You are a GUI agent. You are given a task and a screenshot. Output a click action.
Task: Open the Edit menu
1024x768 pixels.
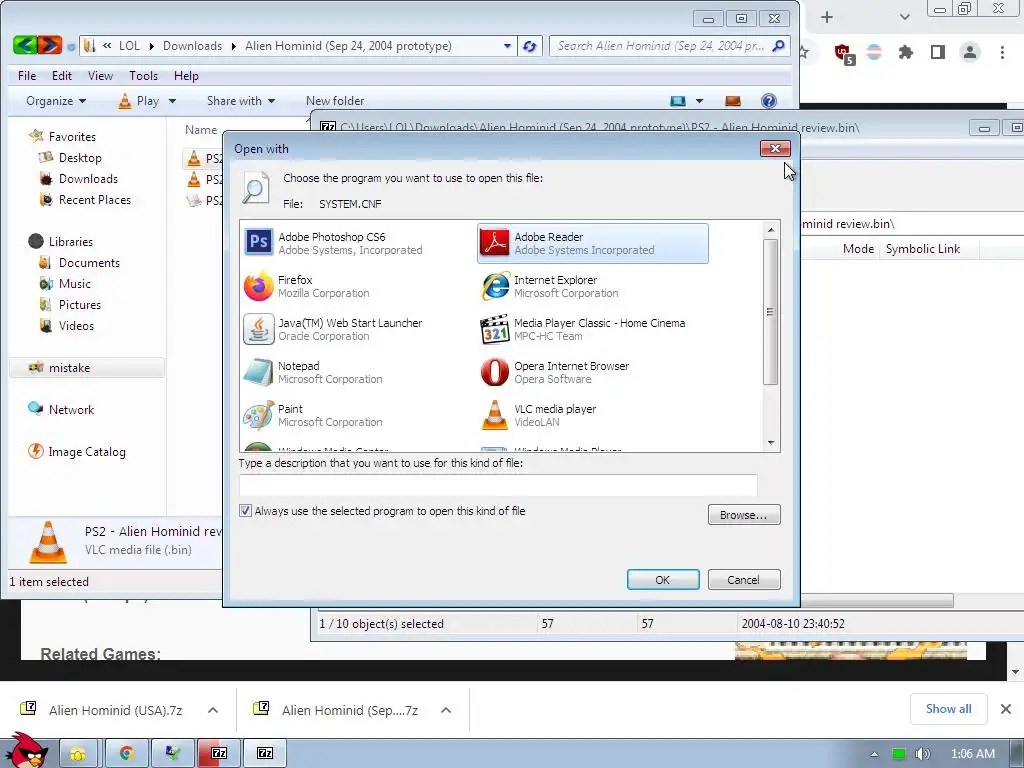pos(62,76)
